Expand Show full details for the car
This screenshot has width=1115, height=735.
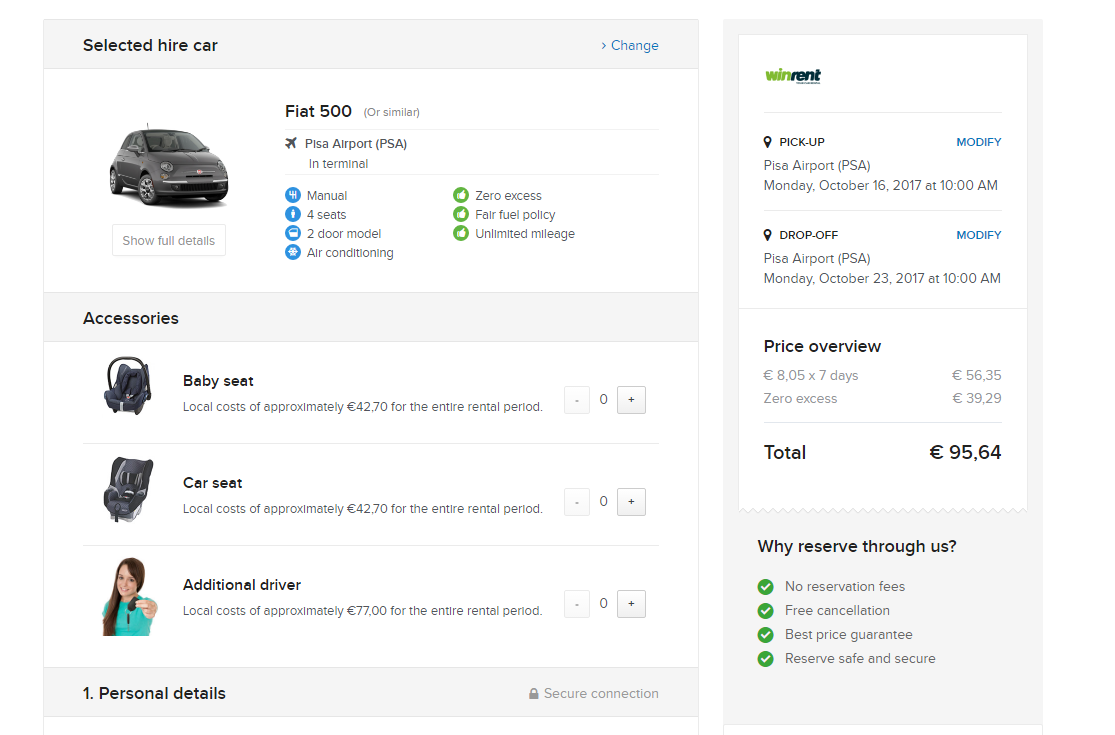[169, 240]
